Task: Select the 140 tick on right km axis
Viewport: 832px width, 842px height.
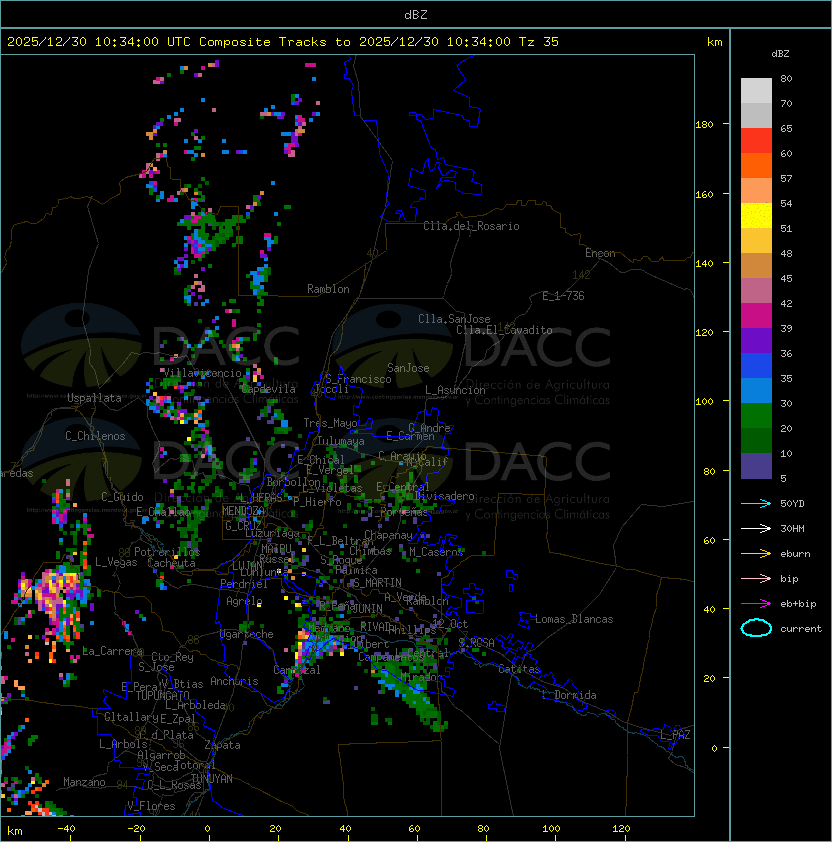Action: (x=704, y=263)
